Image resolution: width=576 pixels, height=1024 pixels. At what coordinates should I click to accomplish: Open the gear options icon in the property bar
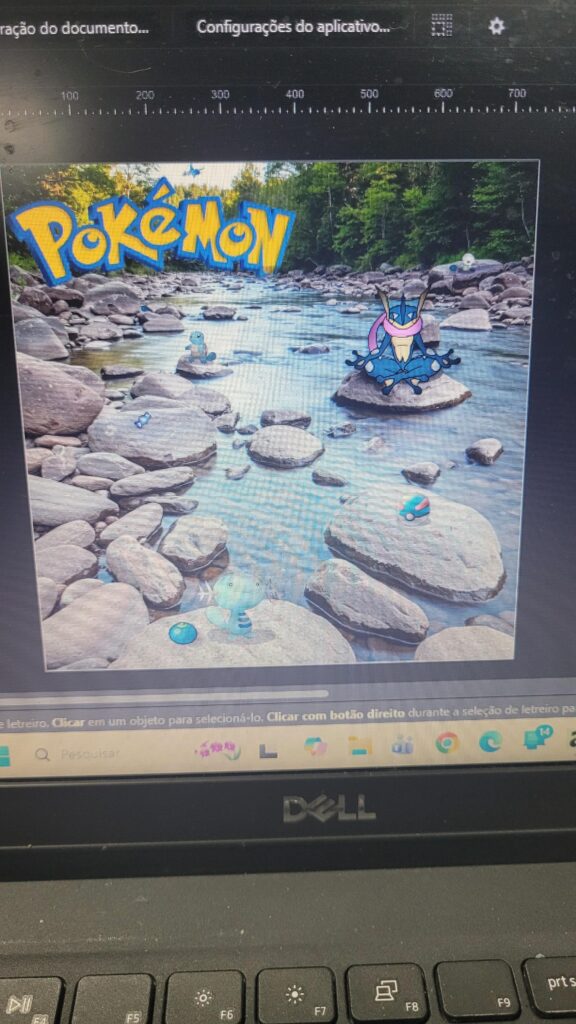point(496,26)
